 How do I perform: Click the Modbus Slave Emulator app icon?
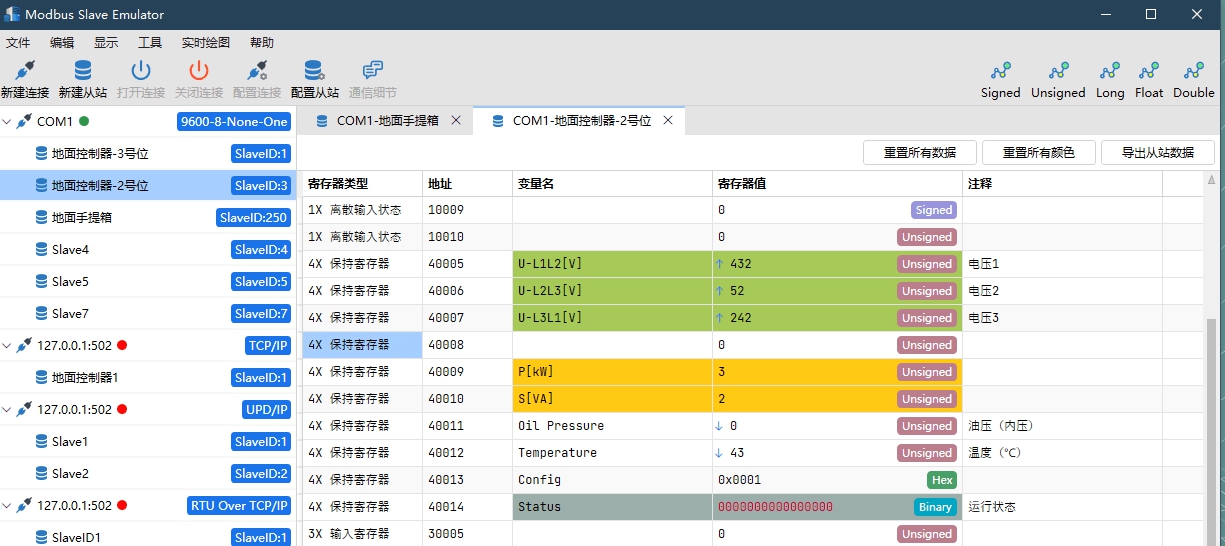[x=13, y=14]
